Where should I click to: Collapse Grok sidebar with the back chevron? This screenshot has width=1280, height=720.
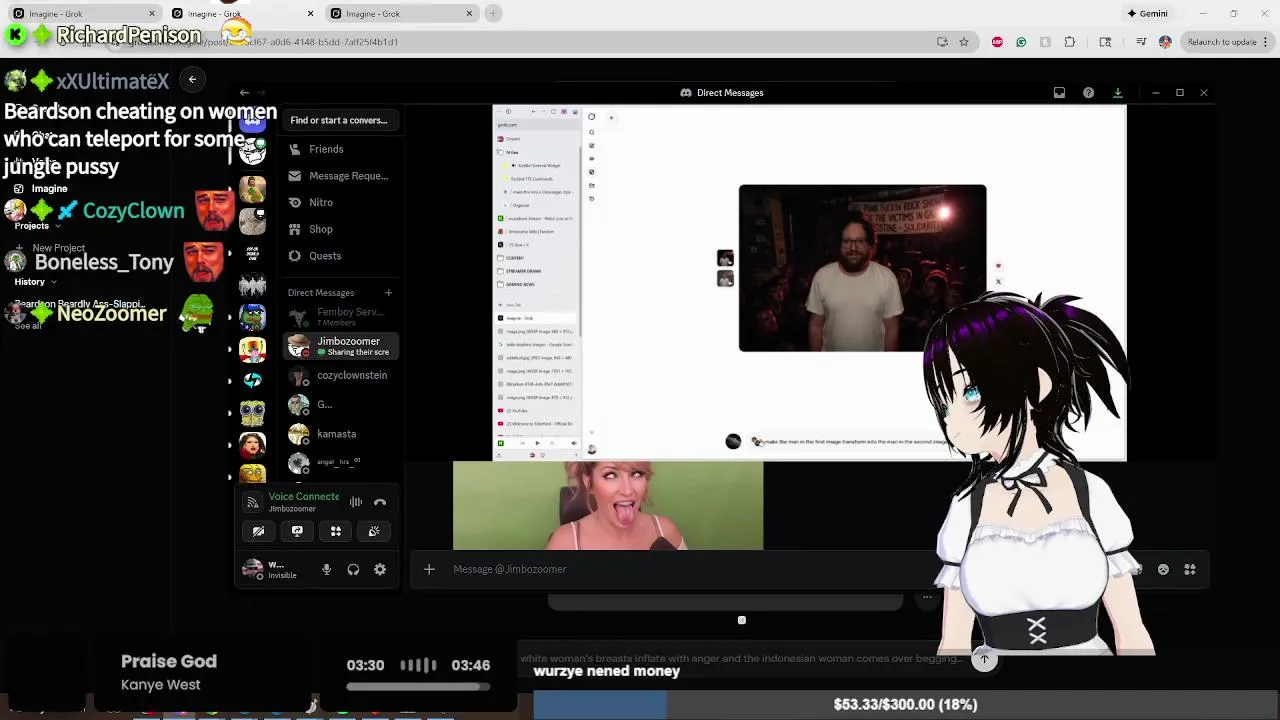click(x=192, y=79)
